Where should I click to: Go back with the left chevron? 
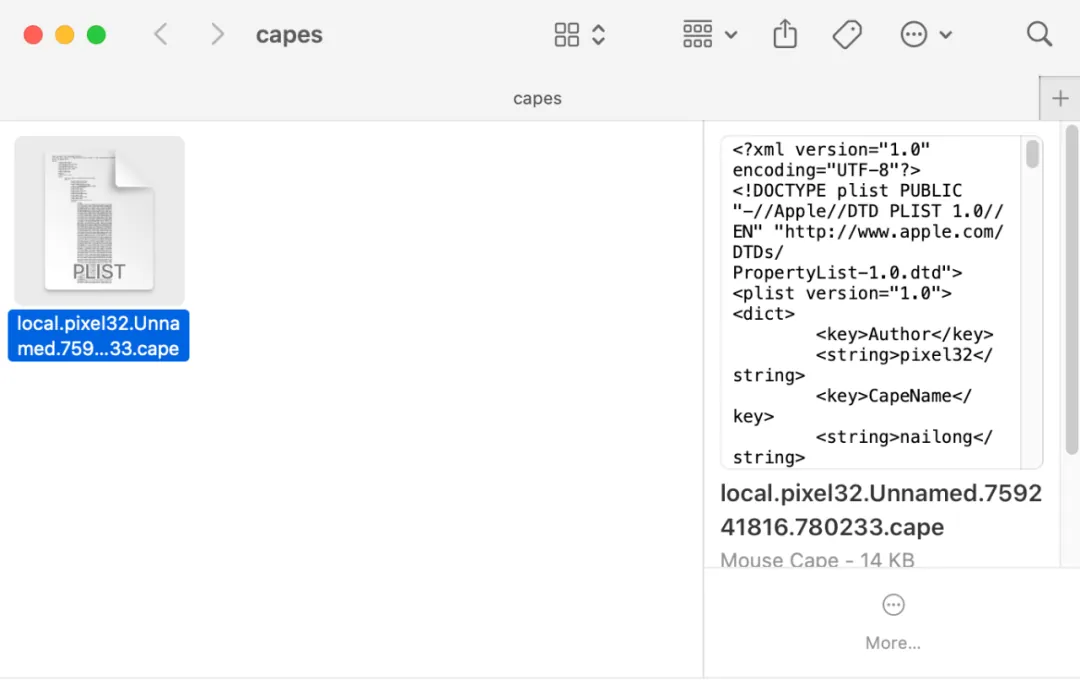click(x=160, y=34)
